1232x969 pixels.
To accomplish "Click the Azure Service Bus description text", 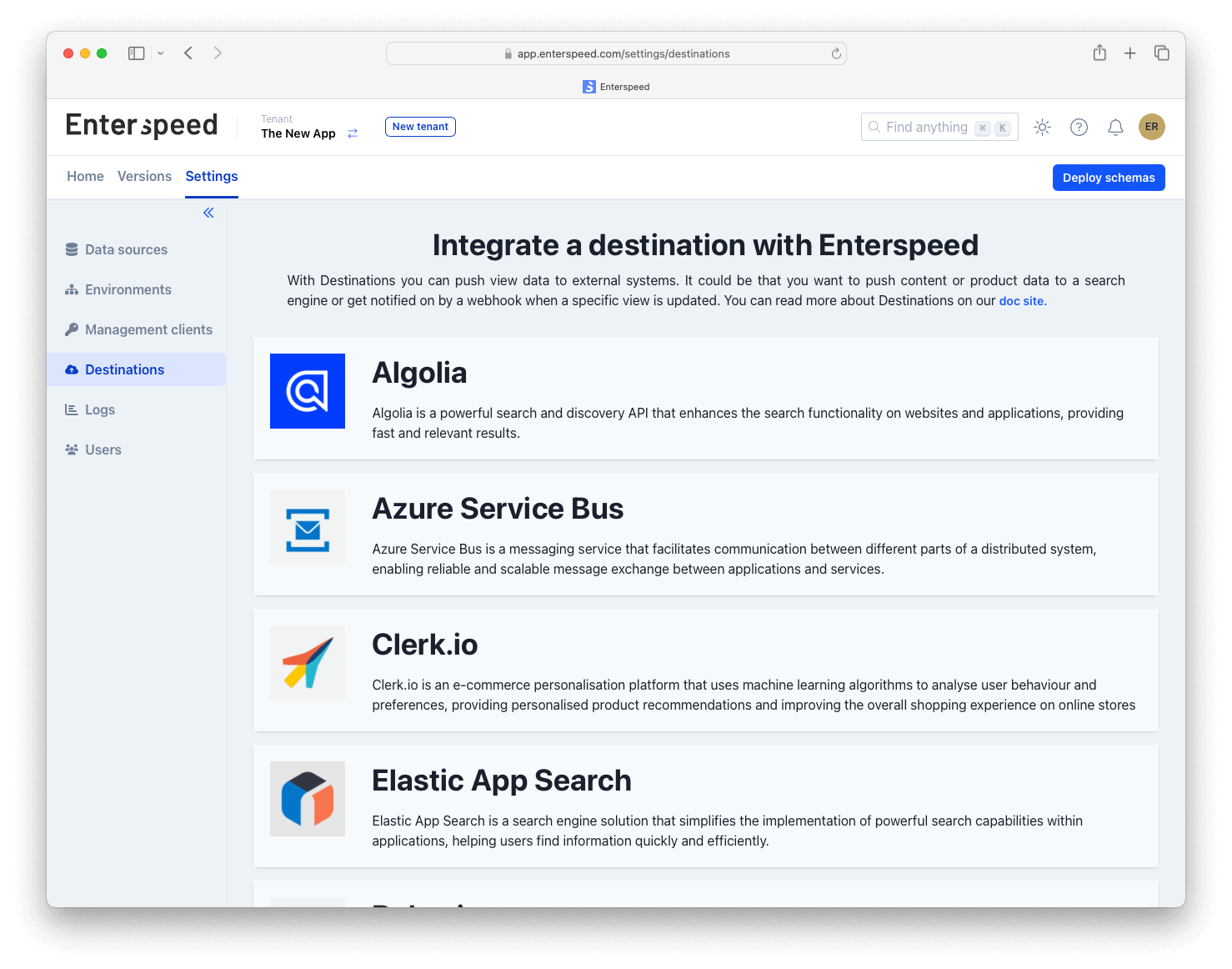I will 734,559.
